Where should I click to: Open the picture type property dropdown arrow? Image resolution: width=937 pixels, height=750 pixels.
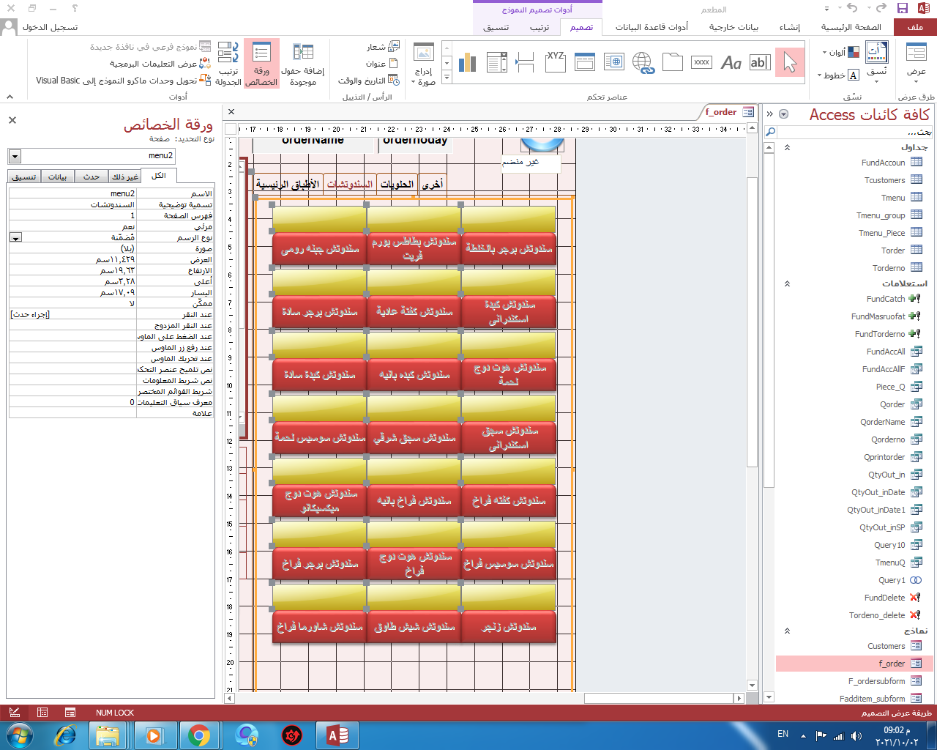click(x=15, y=237)
